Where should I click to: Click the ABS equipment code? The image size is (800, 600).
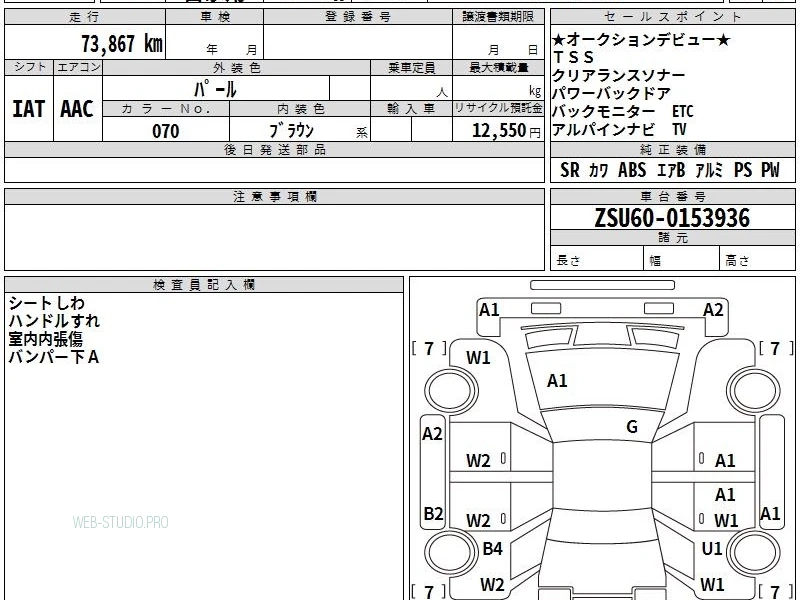(x=632, y=170)
